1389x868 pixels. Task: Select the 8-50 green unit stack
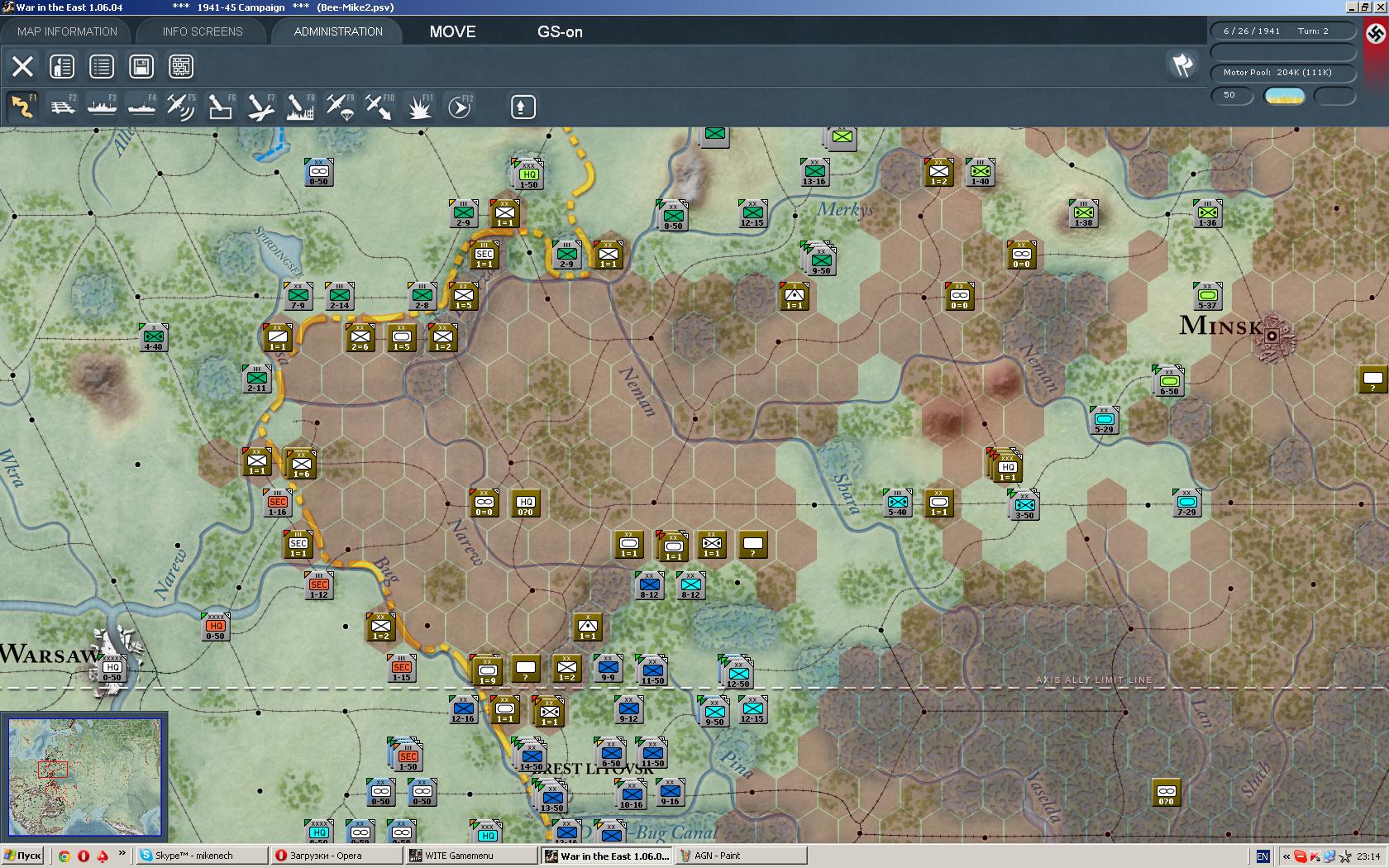(x=672, y=216)
